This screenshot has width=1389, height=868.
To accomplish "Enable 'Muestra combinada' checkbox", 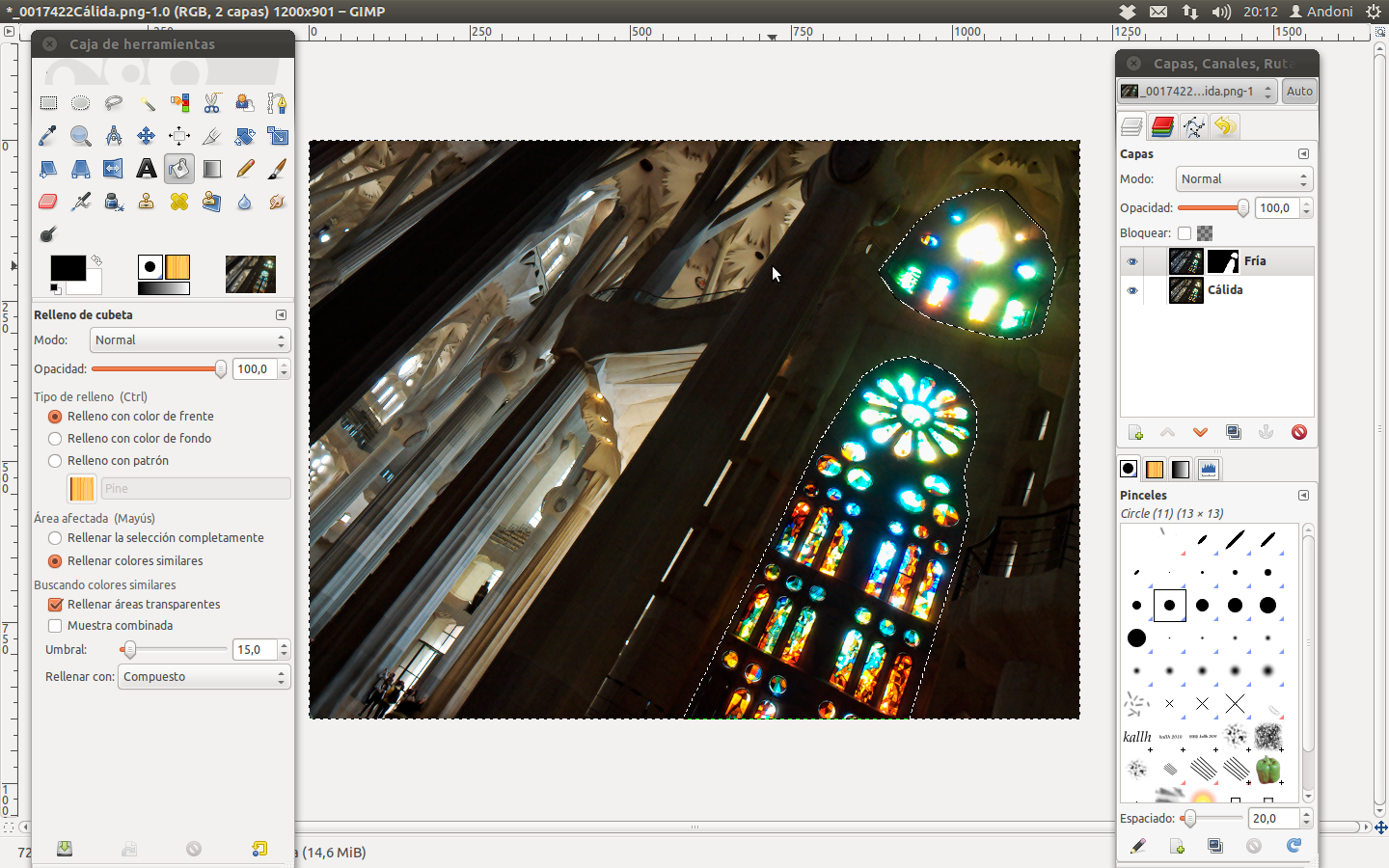I will point(55,626).
